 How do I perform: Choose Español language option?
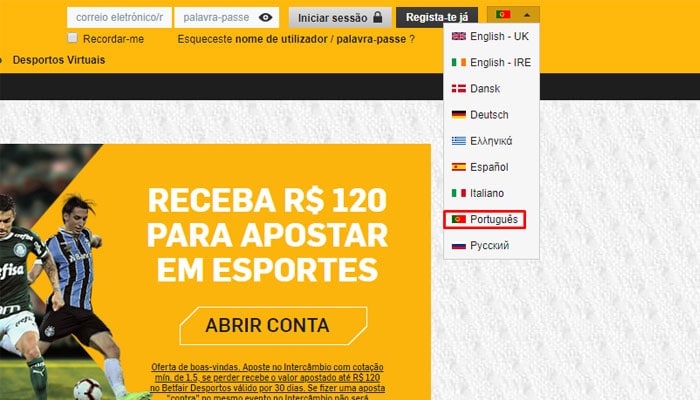coord(491,167)
